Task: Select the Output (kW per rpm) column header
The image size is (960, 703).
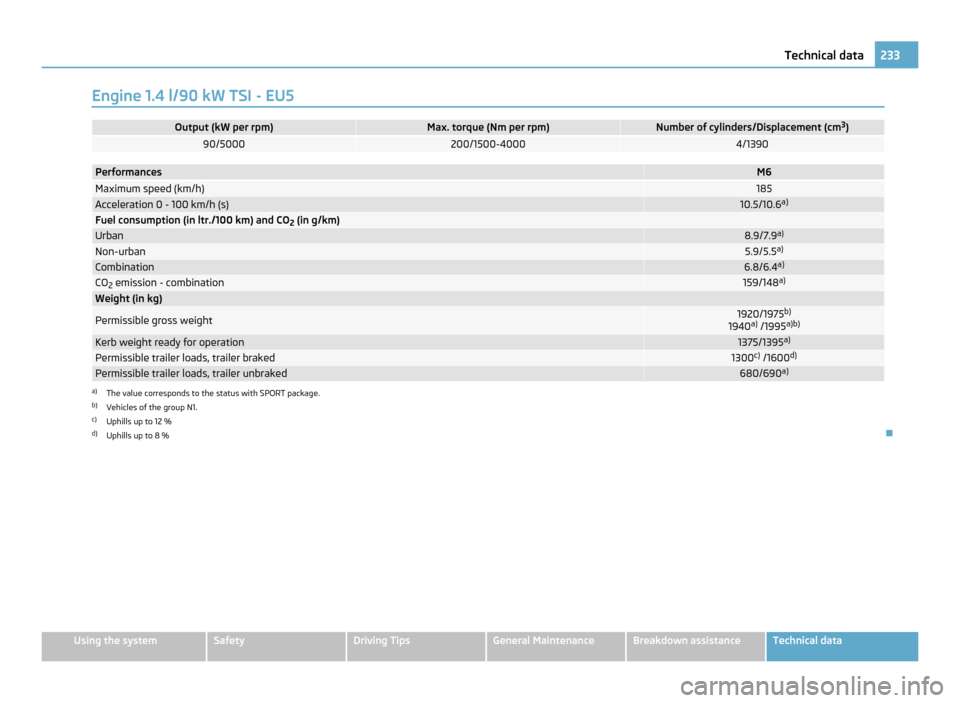Action: coord(224,127)
